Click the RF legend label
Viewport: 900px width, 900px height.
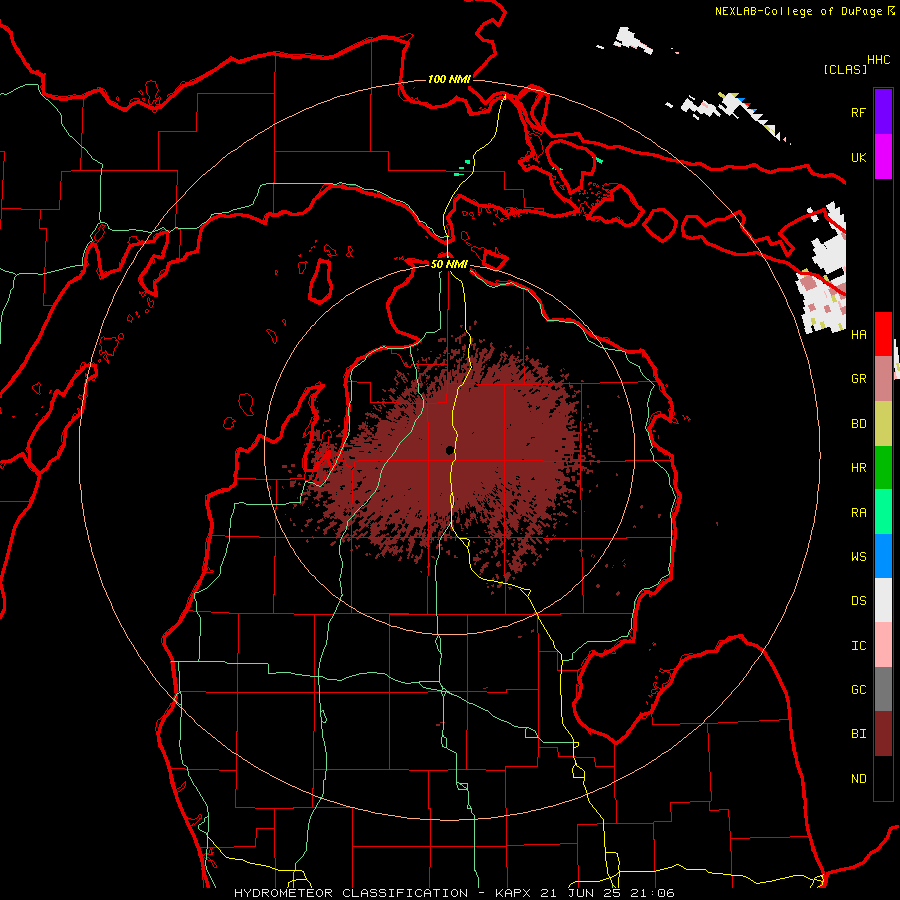(x=858, y=112)
